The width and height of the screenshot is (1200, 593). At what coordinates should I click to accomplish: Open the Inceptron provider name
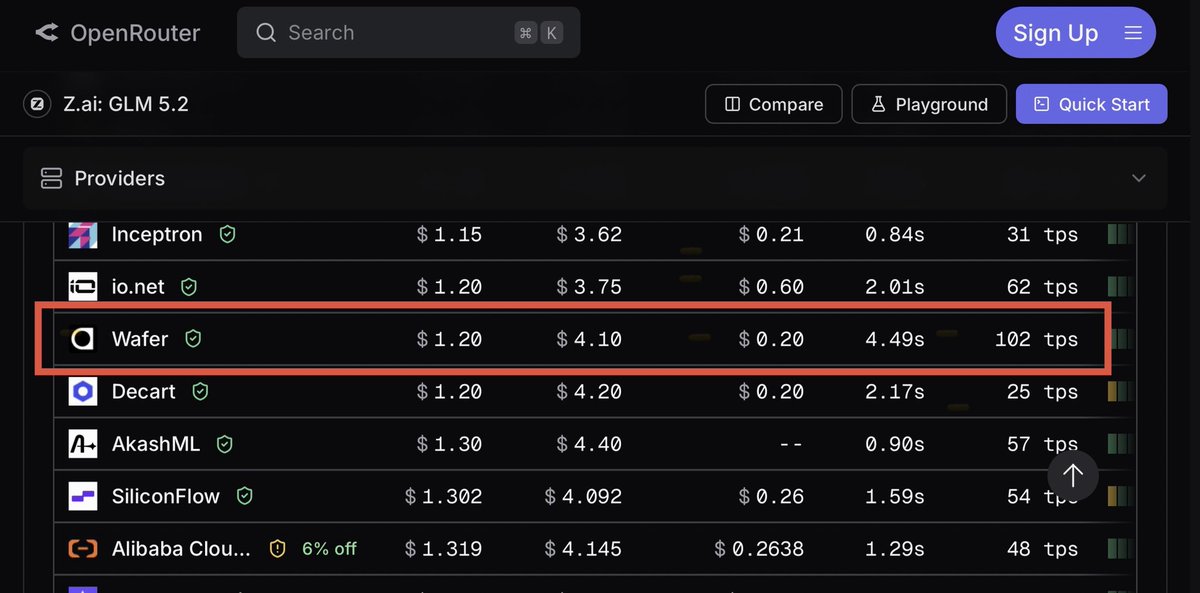pos(157,235)
